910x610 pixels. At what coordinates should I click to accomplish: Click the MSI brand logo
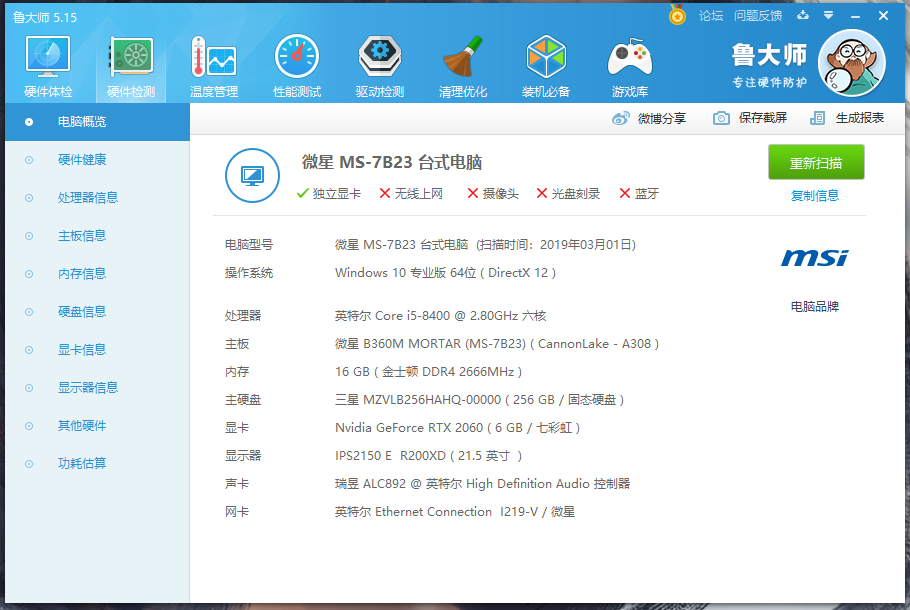[x=815, y=258]
